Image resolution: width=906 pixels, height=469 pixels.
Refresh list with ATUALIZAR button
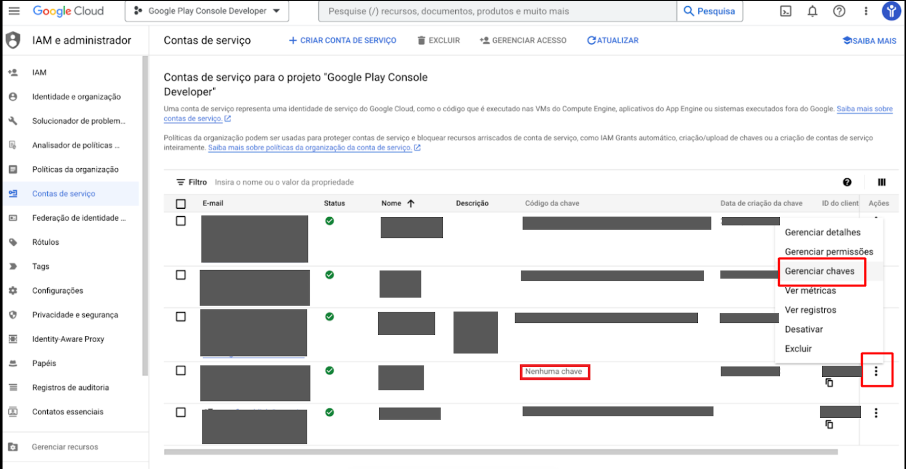(612, 40)
